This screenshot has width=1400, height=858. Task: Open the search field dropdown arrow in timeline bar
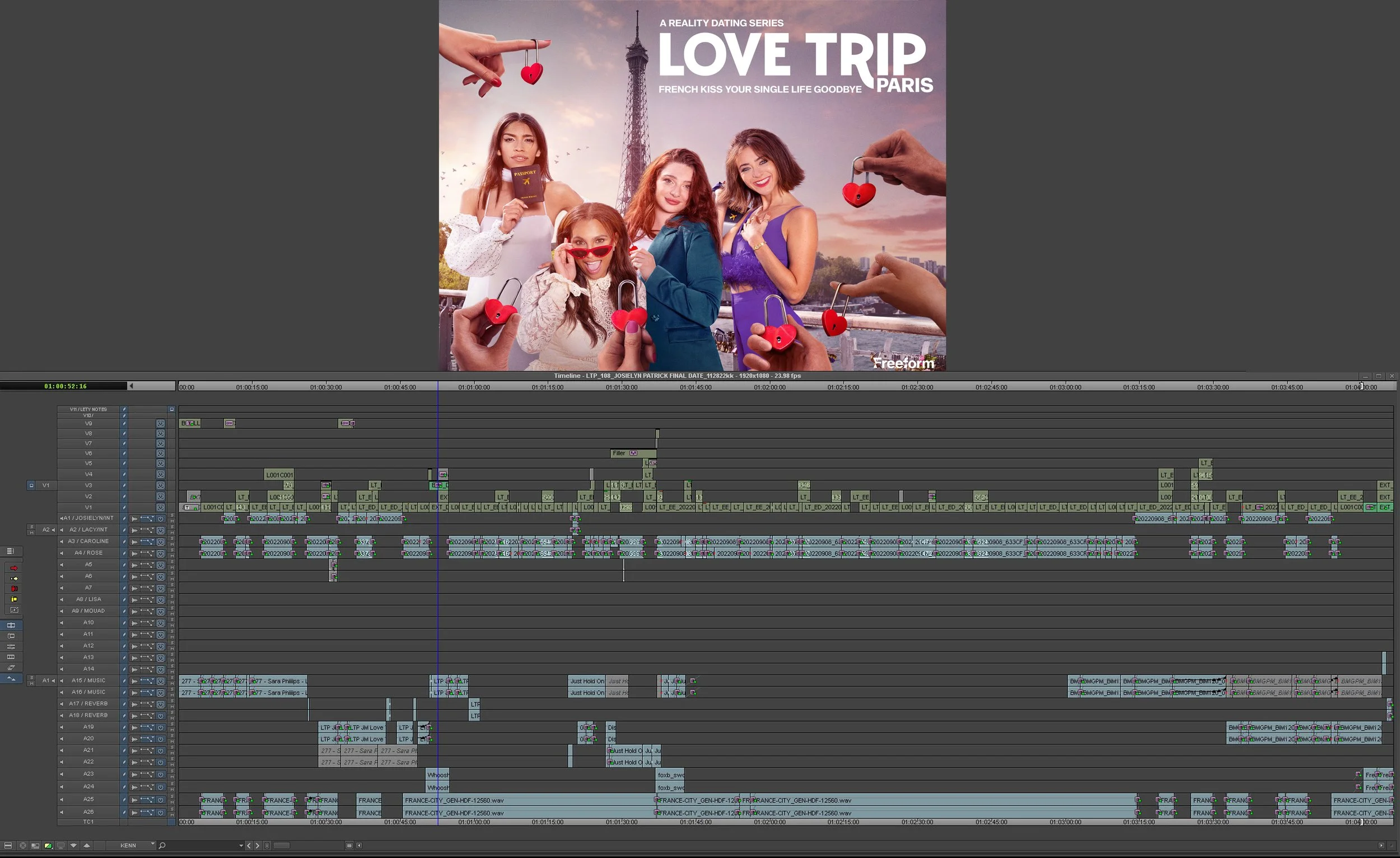241,846
